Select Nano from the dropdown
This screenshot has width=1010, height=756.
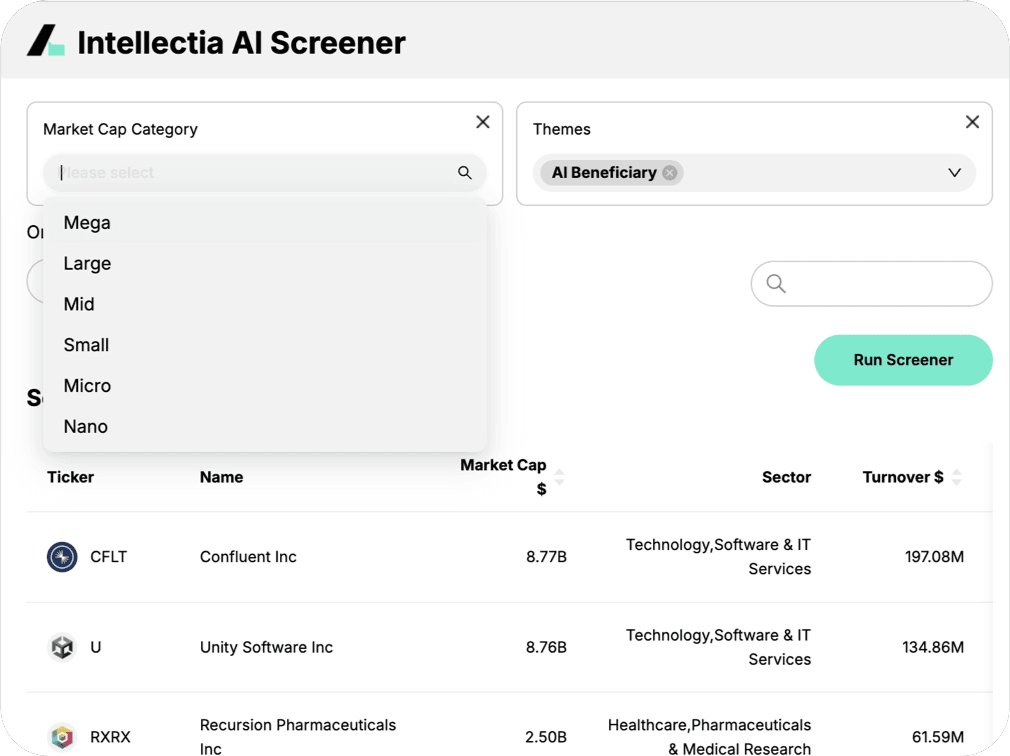point(85,427)
